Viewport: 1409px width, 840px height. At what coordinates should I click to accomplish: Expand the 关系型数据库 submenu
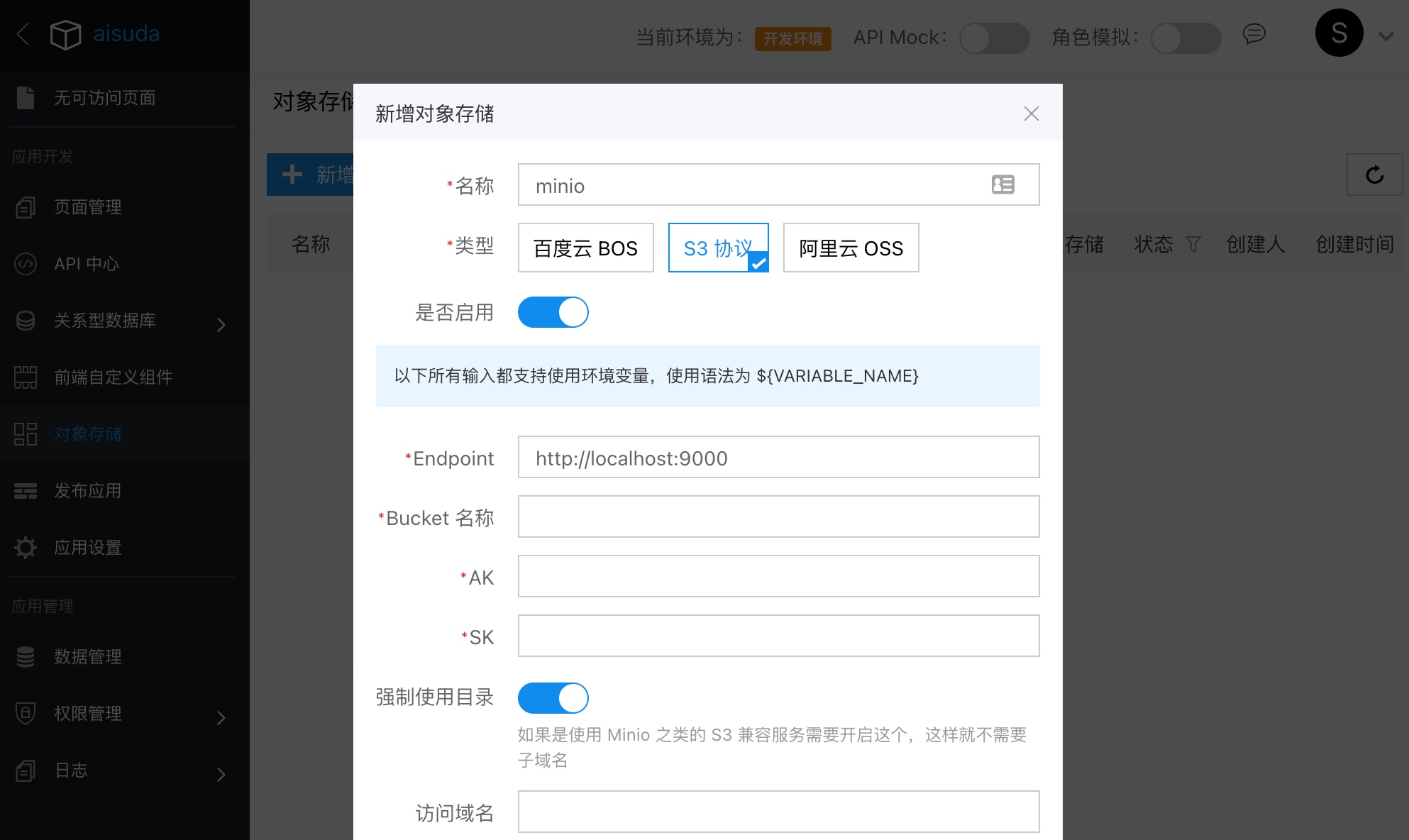(221, 324)
